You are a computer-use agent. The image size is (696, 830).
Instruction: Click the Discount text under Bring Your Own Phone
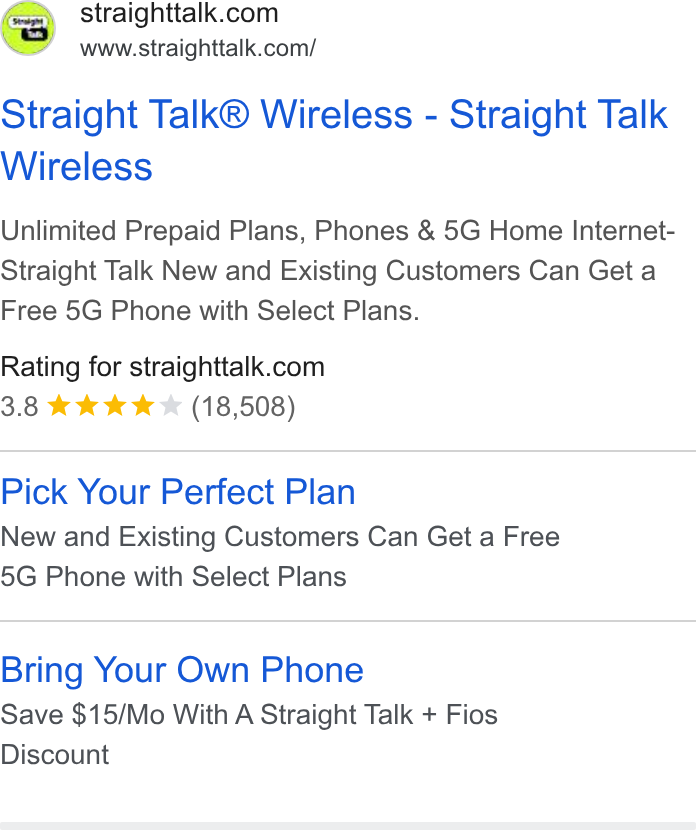coord(55,754)
